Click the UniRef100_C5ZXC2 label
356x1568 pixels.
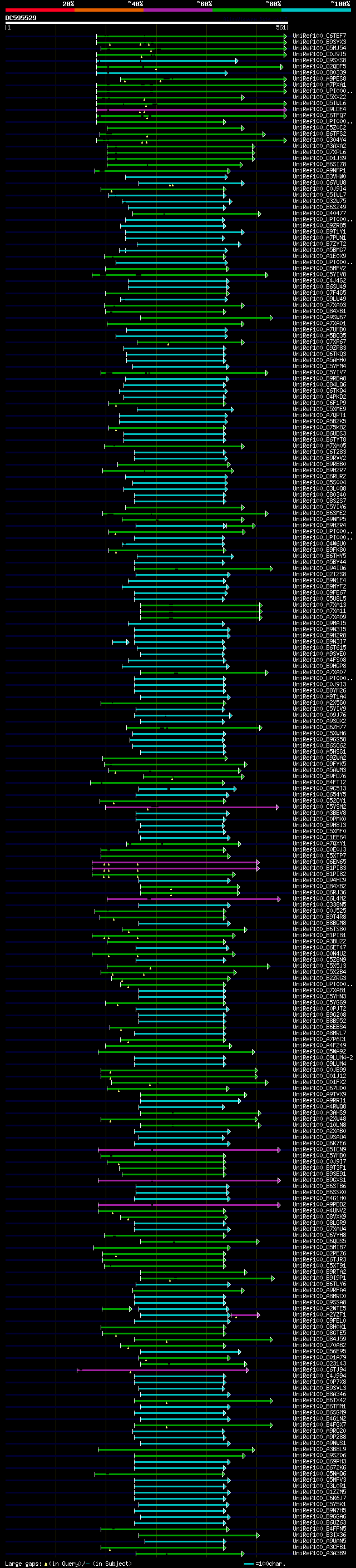(x=319, y=128)
